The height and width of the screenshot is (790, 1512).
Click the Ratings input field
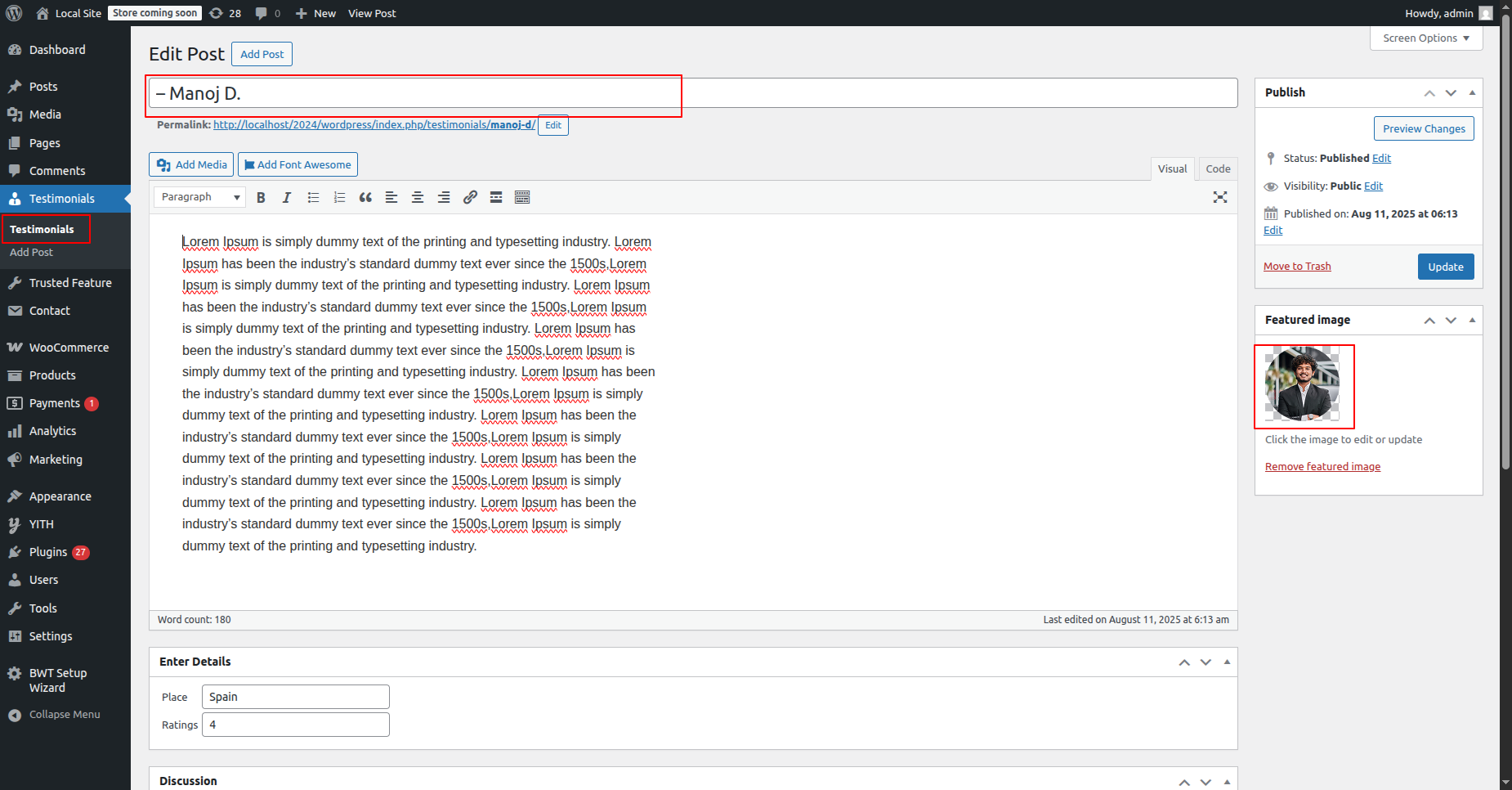(296, 725)
